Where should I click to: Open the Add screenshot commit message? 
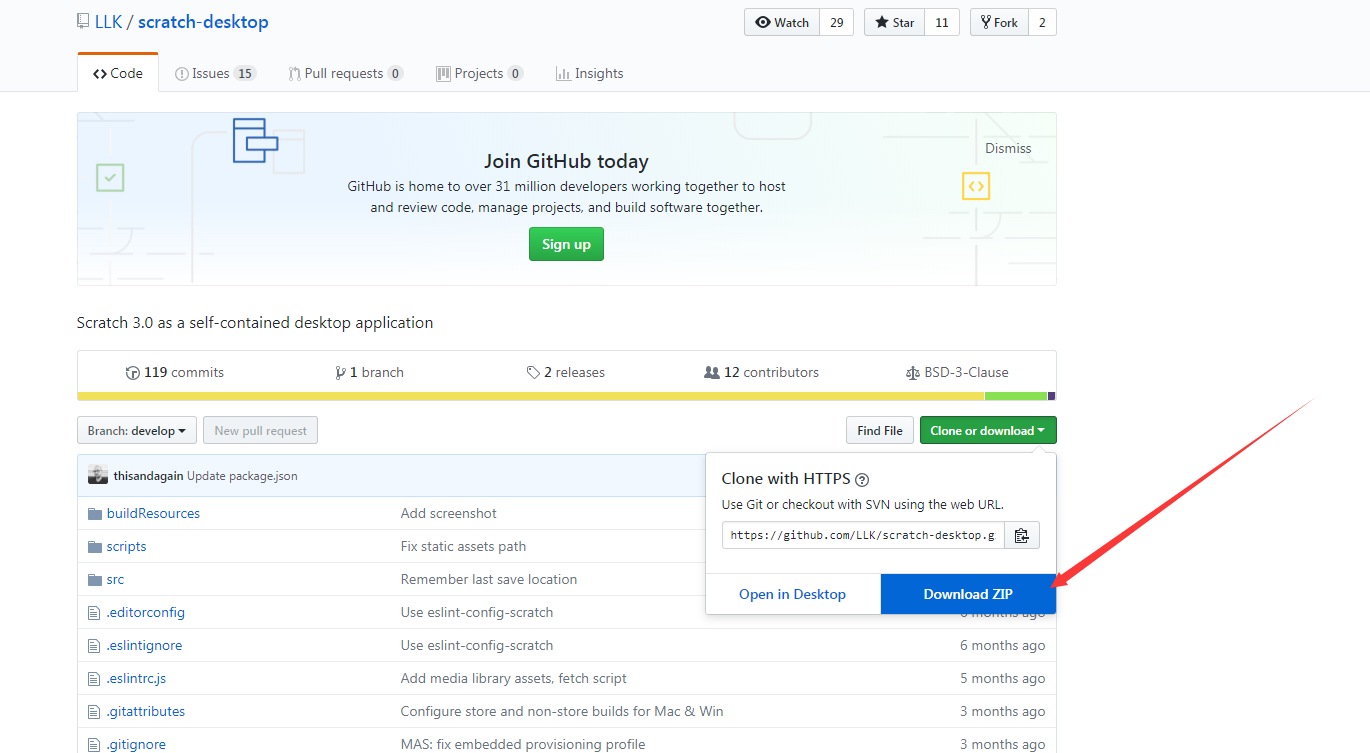(449, 513)
